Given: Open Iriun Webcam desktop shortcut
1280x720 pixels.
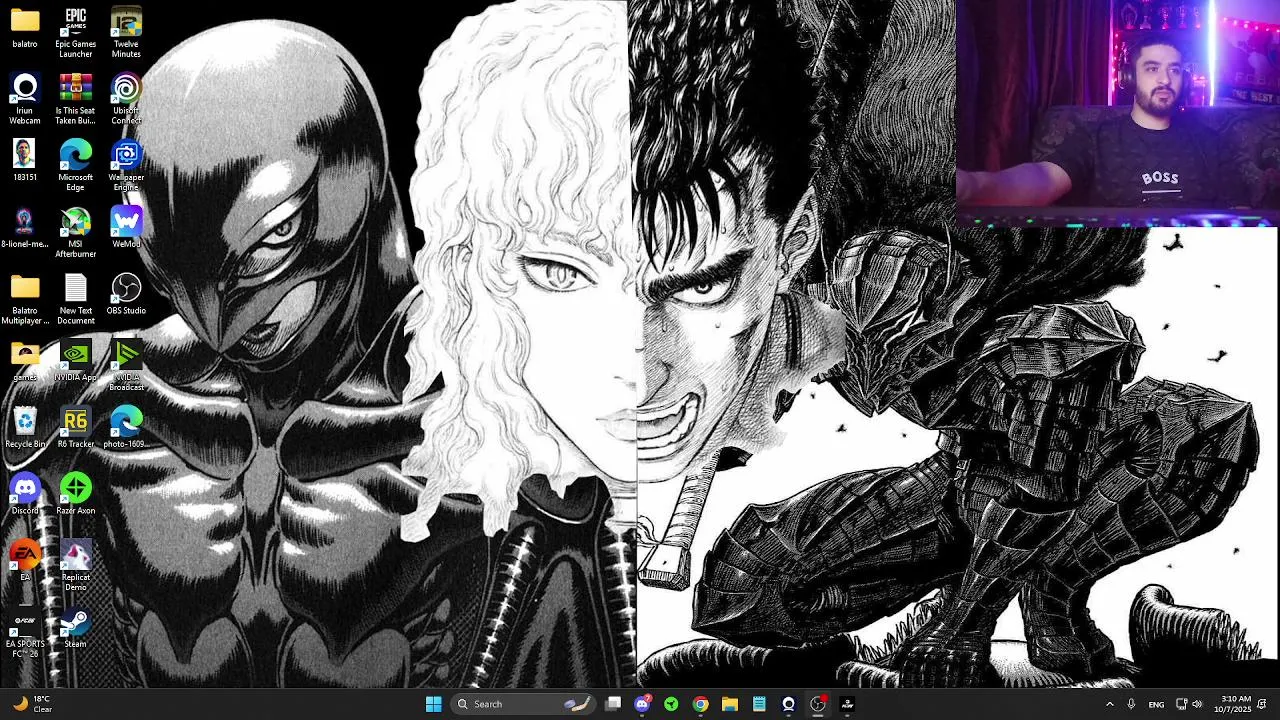Looking at the screenshot, I should [25, 99].
